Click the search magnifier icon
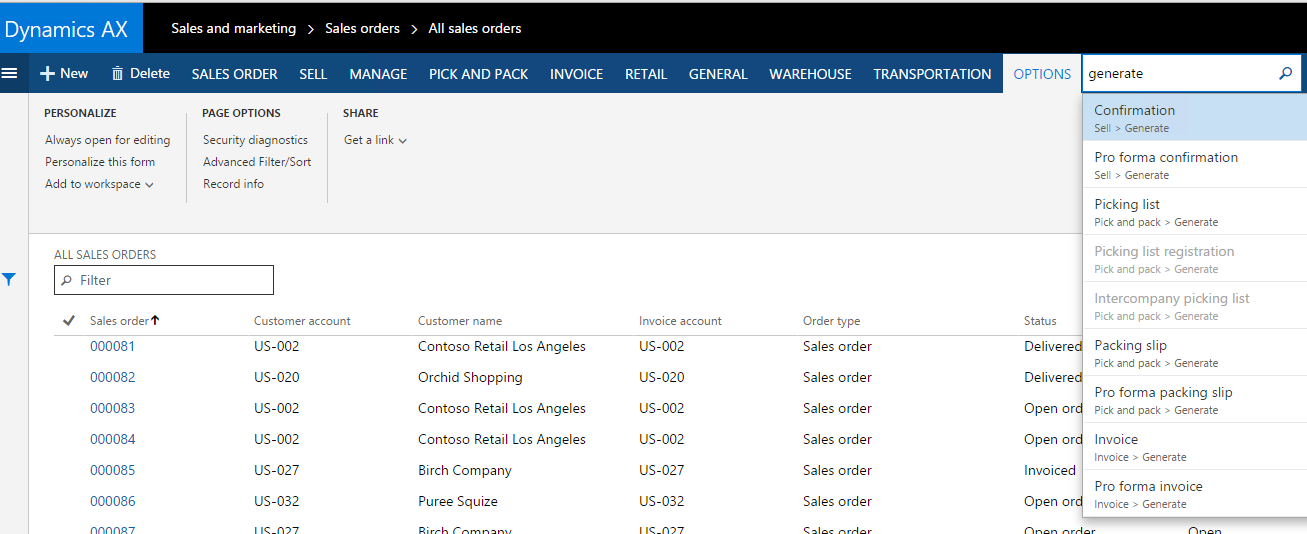Image resolution: width=1307 pixels, height=534 pixels. coord(1286,73)
